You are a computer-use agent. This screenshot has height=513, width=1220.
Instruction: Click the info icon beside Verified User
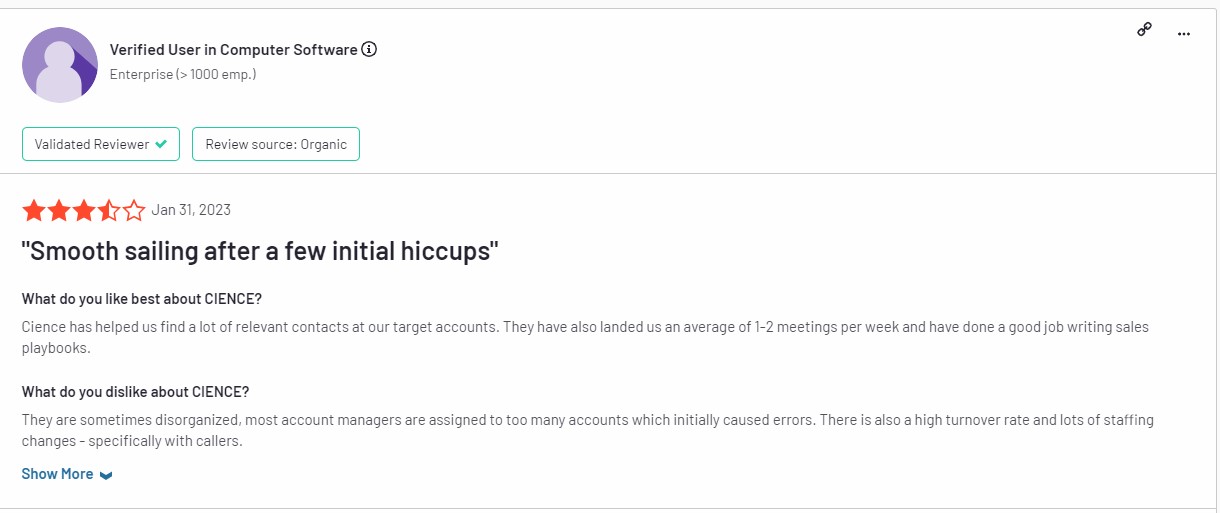coord(369,49)
